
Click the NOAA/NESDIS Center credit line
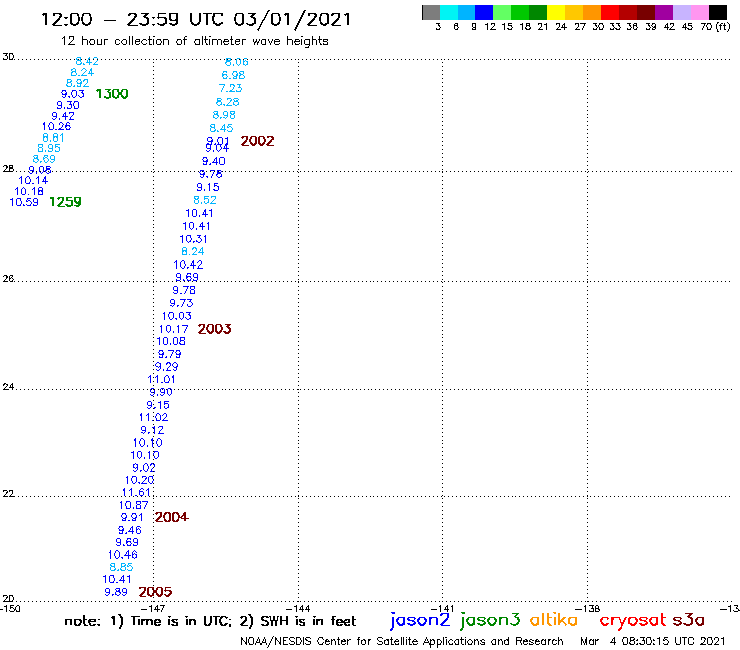point(402,642)
